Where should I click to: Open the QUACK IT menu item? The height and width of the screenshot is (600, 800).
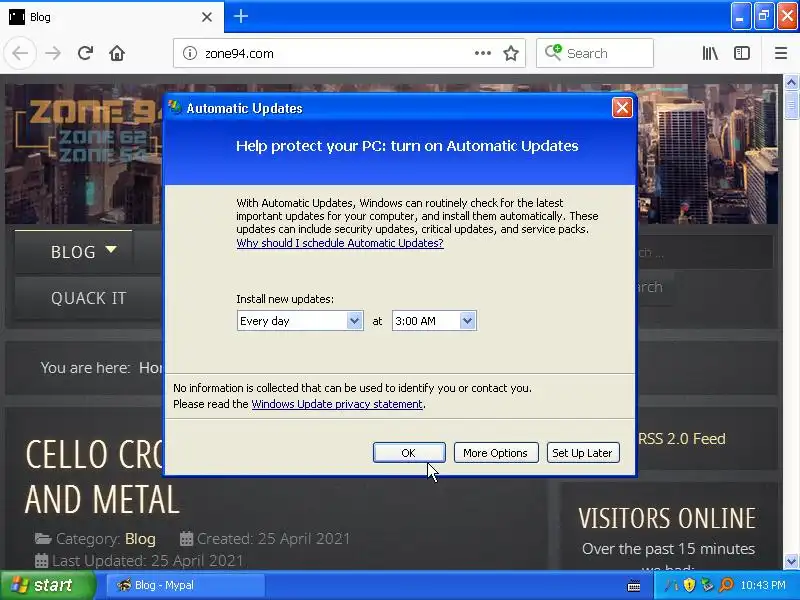point(88,298)
